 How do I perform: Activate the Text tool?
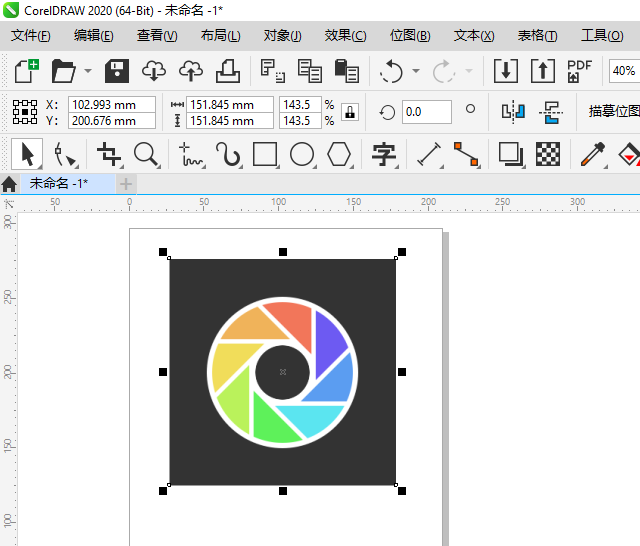tap(384, 154)
